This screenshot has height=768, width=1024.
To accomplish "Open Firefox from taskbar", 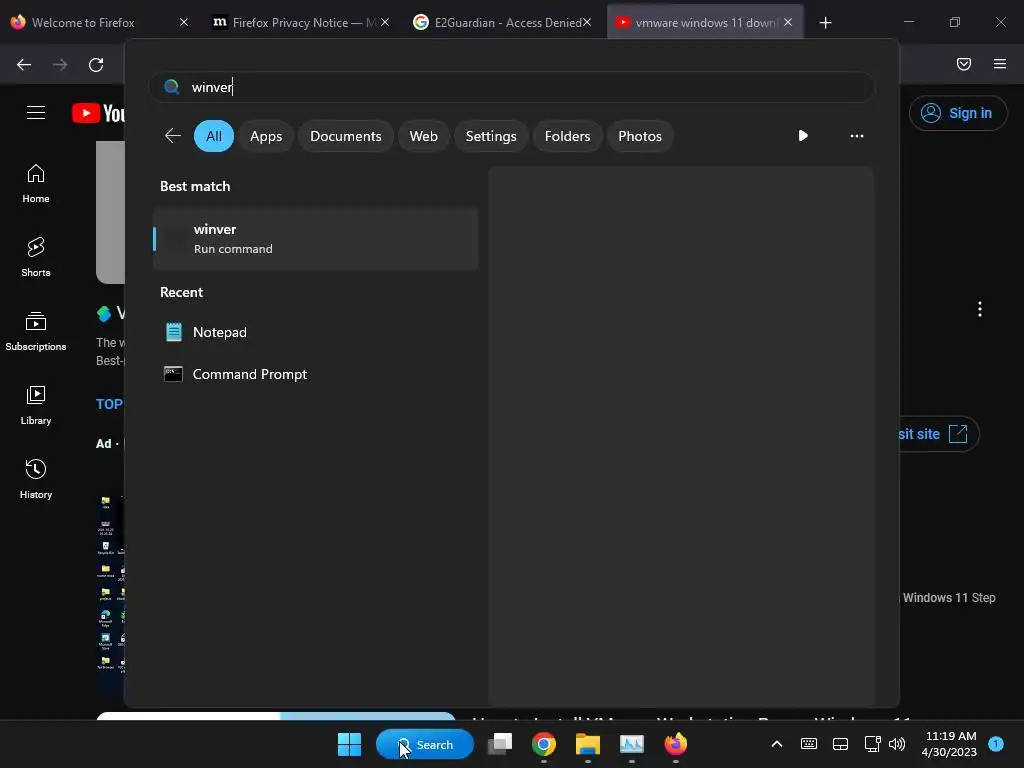I will (675, 744).
